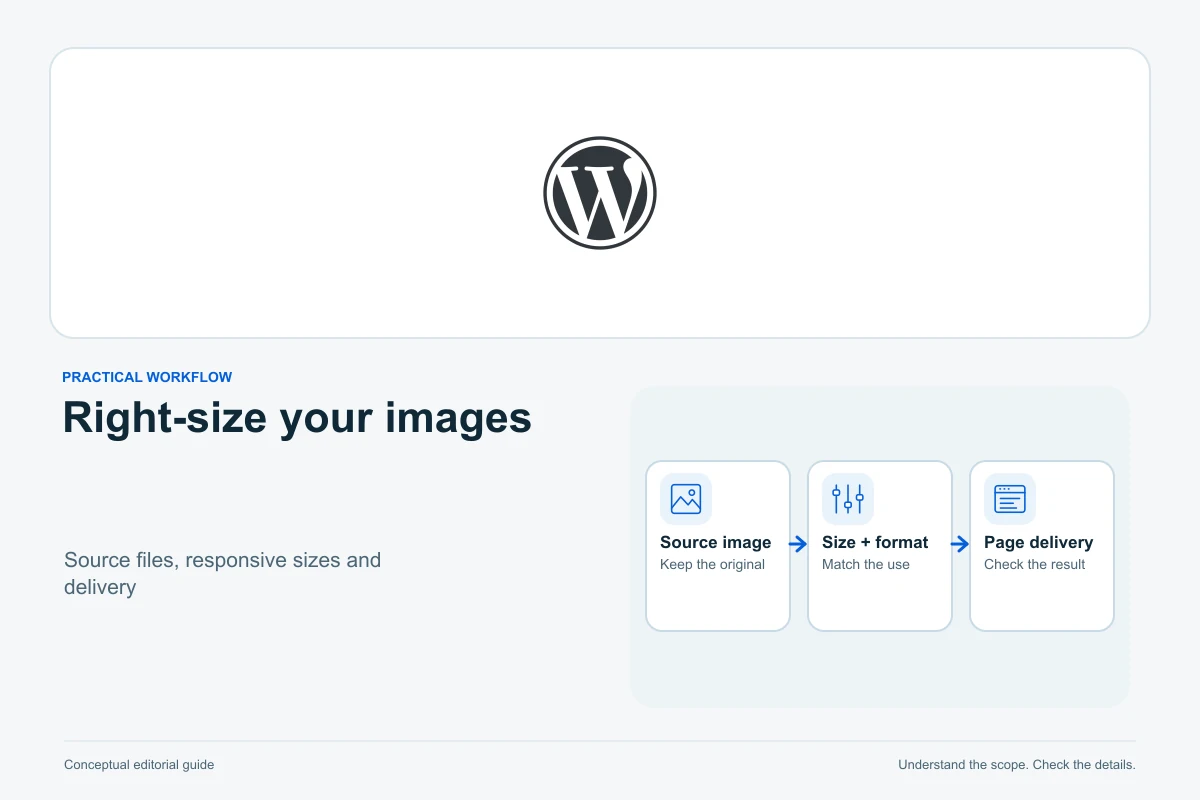Click the "Right-size your images" heading
The width and height of the screenshot is (1200, 800).
pyautogui.click(x=297, y=418)
